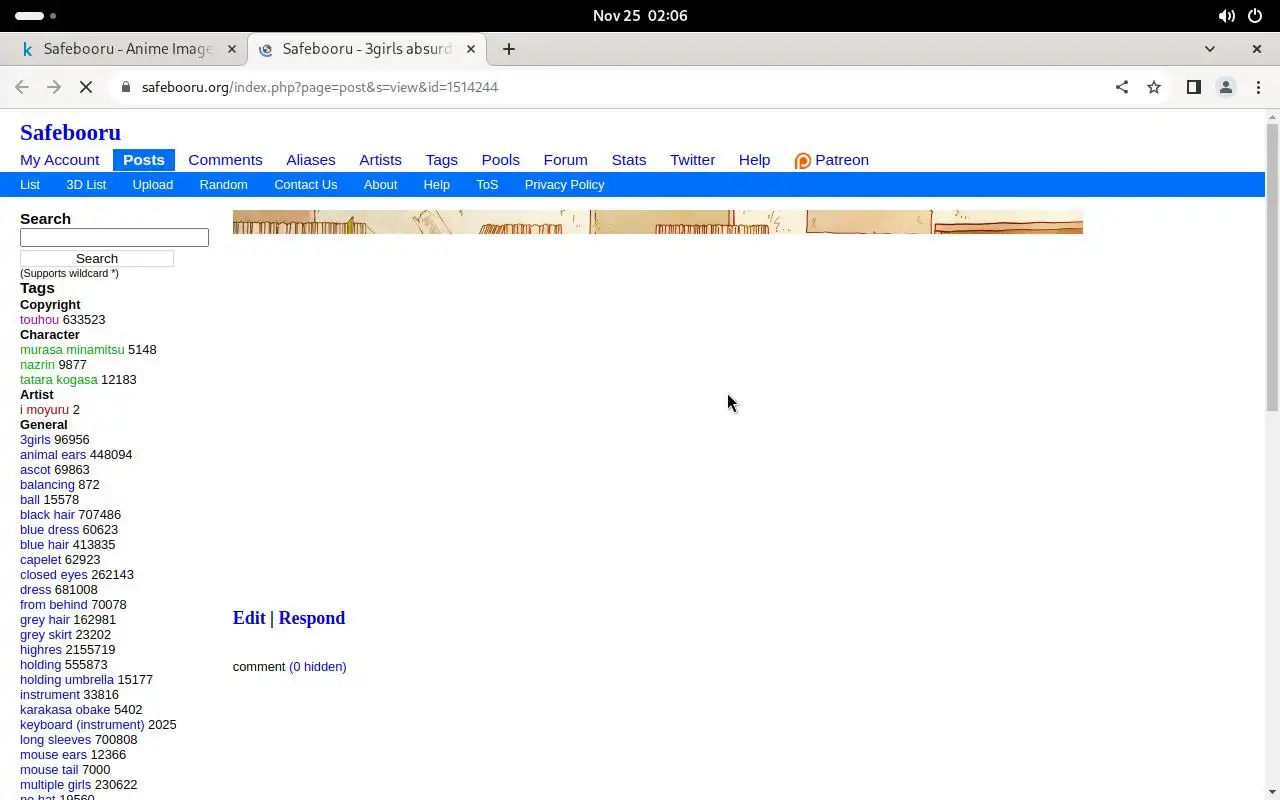Share this page via share icon
The width and height of the screenshot is (1280, 800).
pos(1122,87)
